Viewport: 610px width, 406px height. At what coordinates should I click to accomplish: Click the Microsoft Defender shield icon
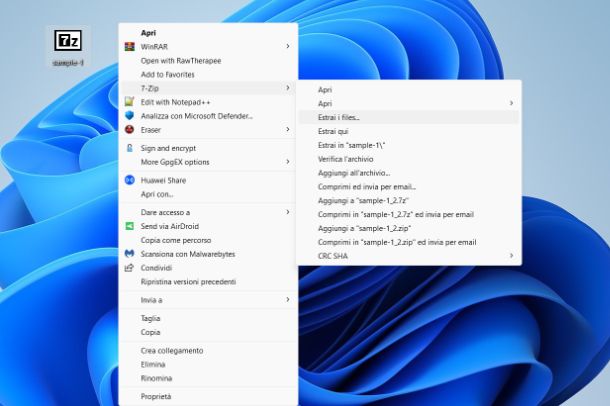(x=130, y=116)
